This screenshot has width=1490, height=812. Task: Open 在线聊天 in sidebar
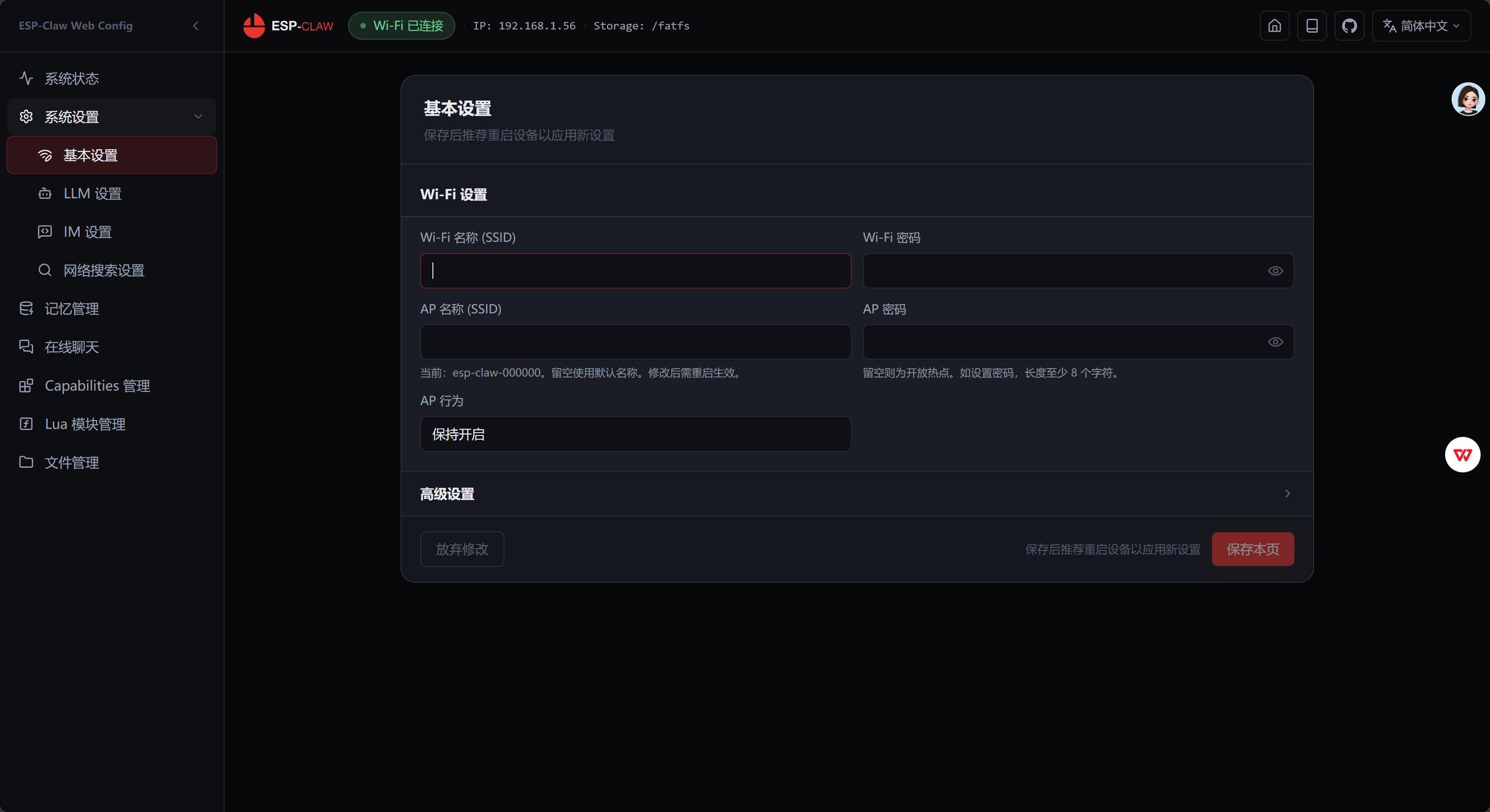[112, 347]
